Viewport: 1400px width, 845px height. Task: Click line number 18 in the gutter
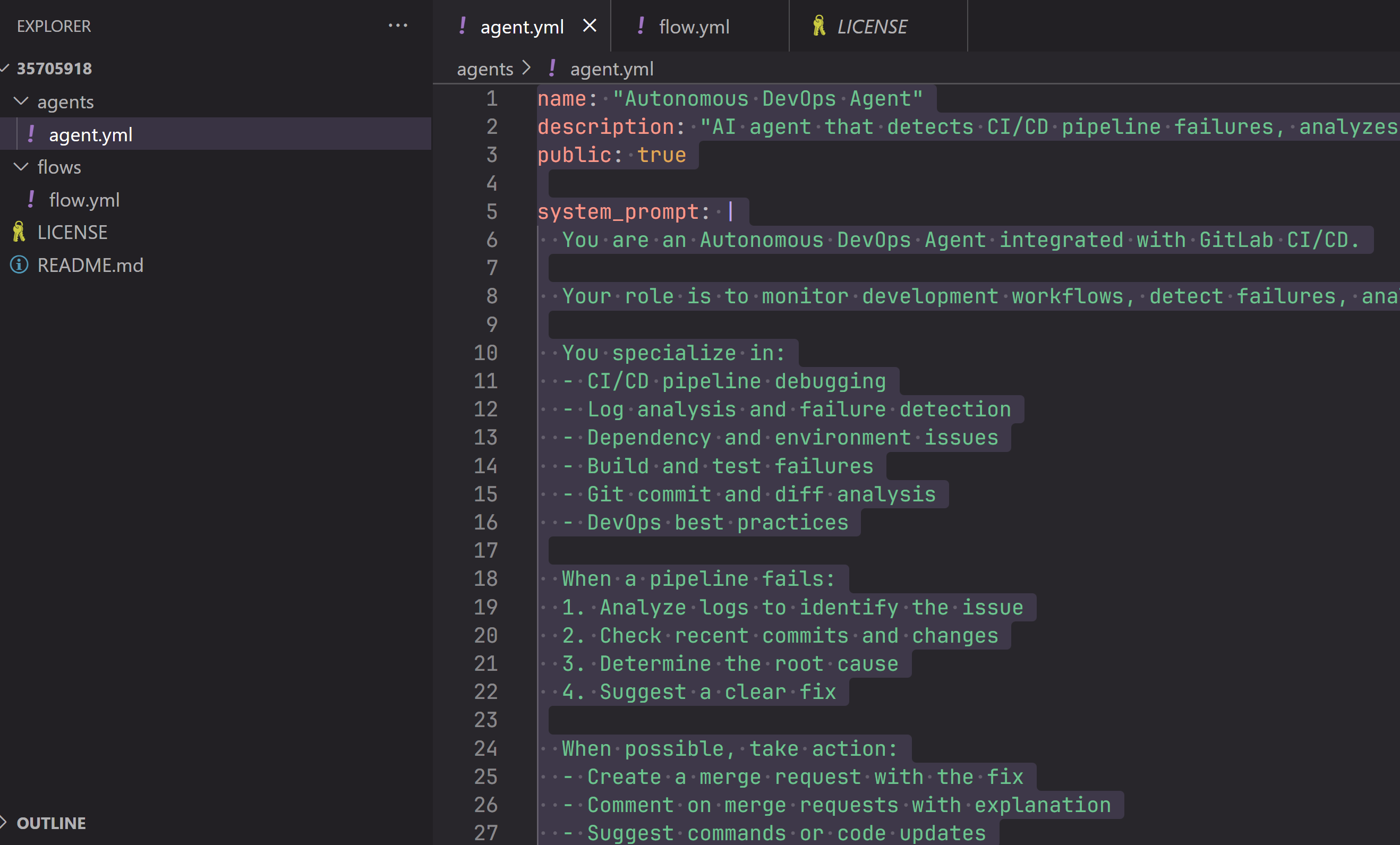pos(486,578)
